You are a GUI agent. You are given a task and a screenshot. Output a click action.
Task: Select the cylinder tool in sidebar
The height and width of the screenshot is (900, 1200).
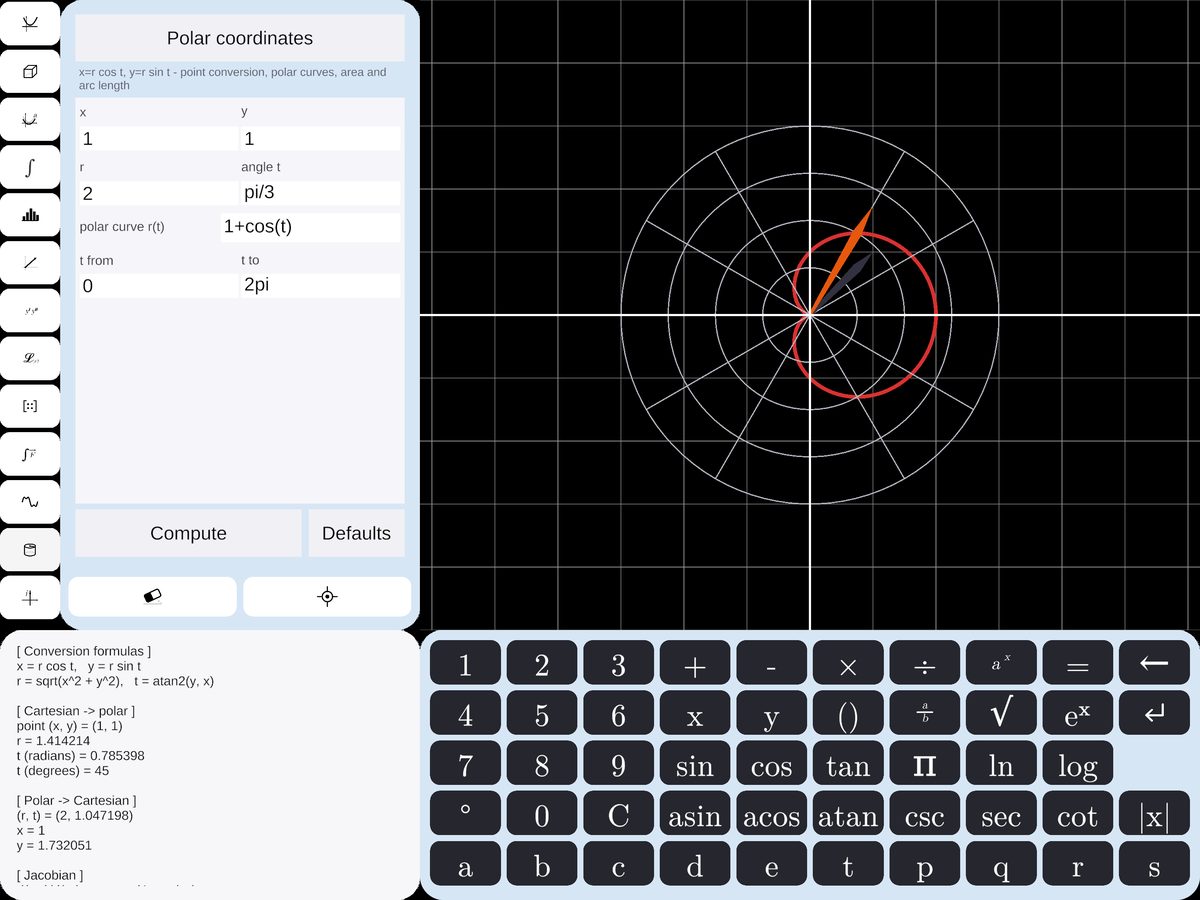point(30,550)
